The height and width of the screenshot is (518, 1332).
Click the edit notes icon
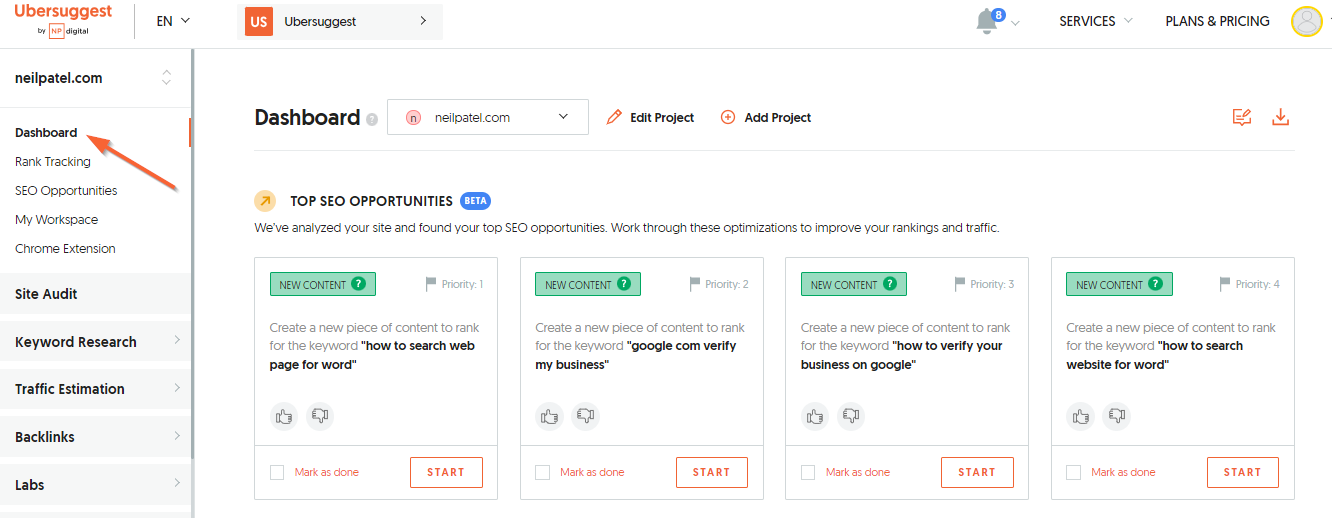point(1242,117)
